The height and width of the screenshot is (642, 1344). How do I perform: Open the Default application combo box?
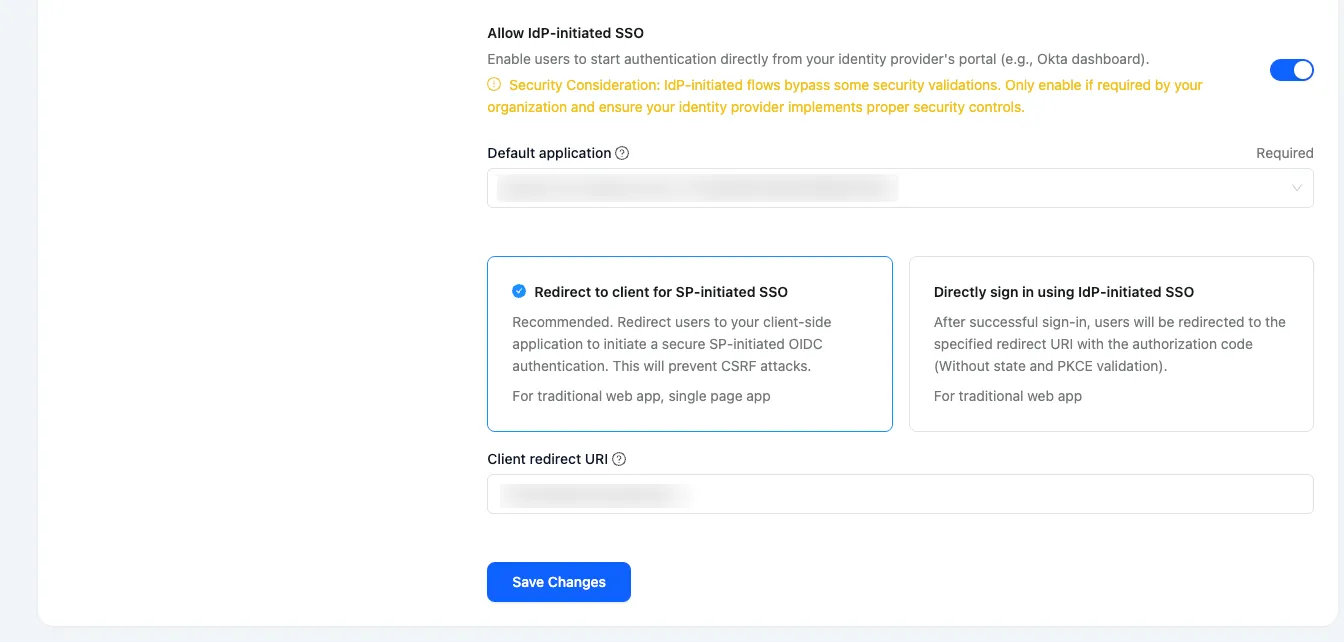pos(900,187)
